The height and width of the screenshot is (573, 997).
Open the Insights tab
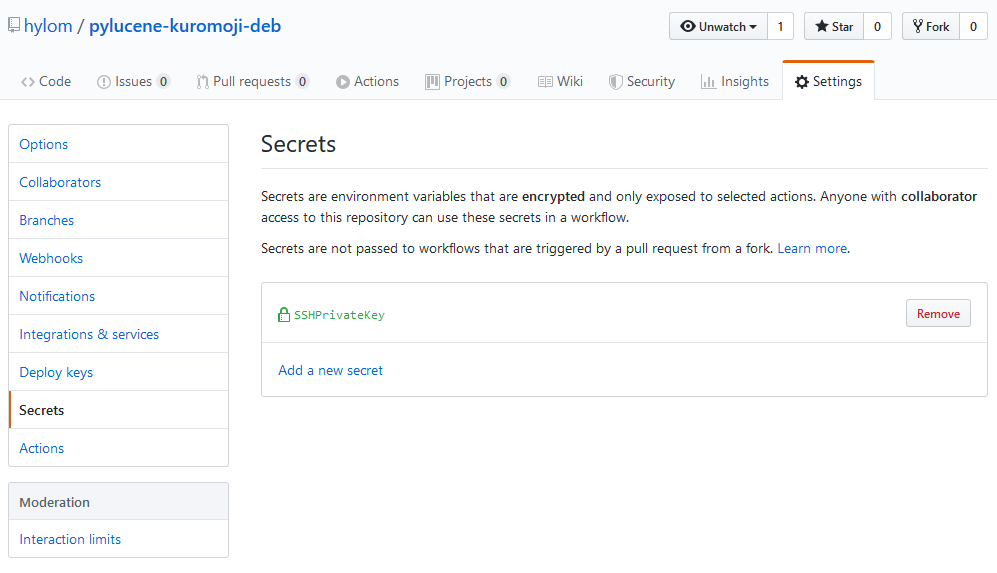point(735,82)
